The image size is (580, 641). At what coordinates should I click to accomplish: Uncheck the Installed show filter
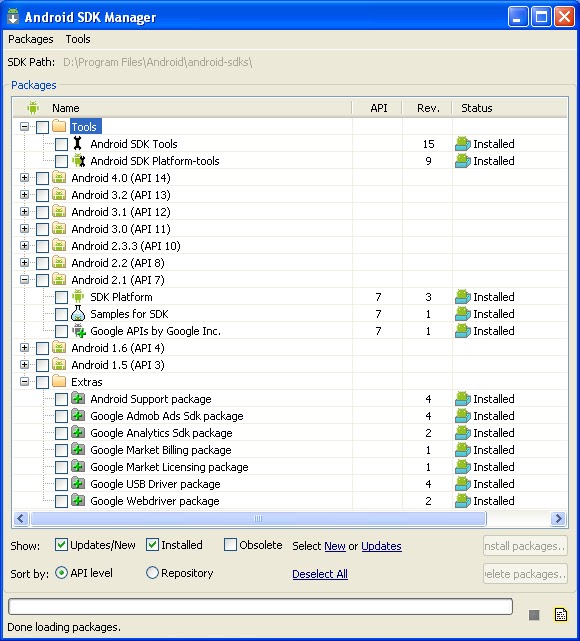[152, 545]
